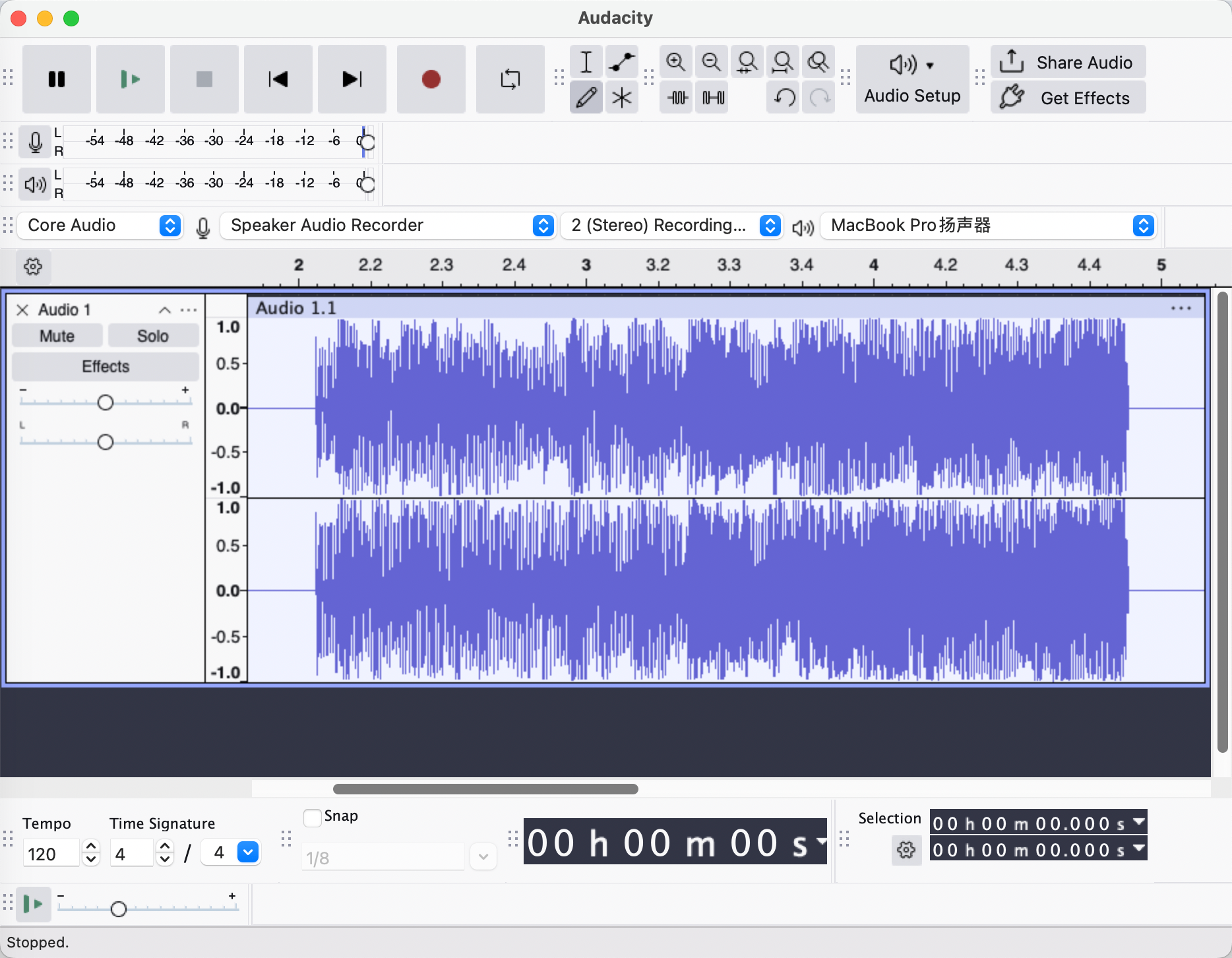Adjust the track gain slider
The image size is (1232, 958).
[105, 401]
